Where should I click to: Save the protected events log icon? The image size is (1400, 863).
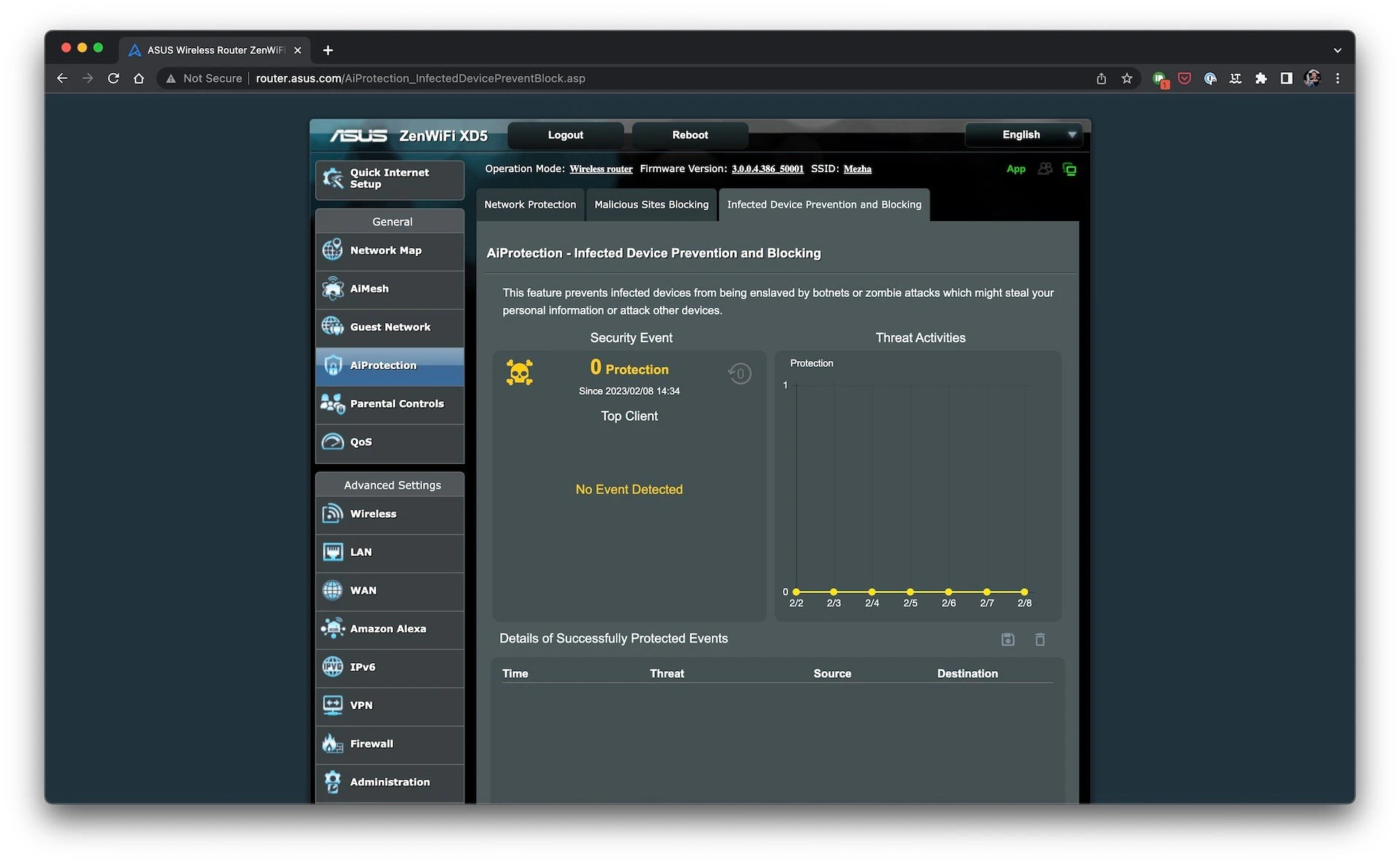pos(1008,640)
